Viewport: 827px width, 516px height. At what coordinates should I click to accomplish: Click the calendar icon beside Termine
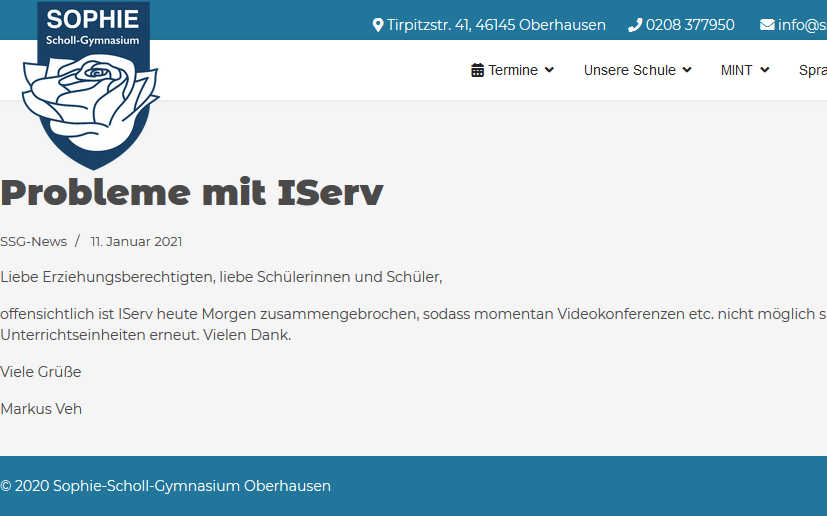[478, 70]
